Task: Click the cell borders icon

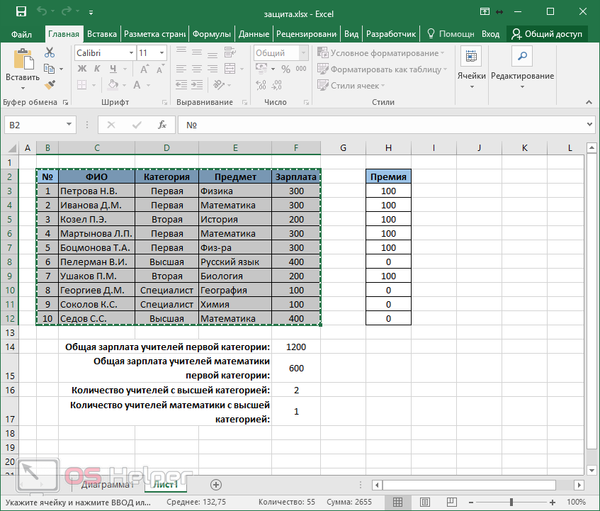Action: point(82,85)
